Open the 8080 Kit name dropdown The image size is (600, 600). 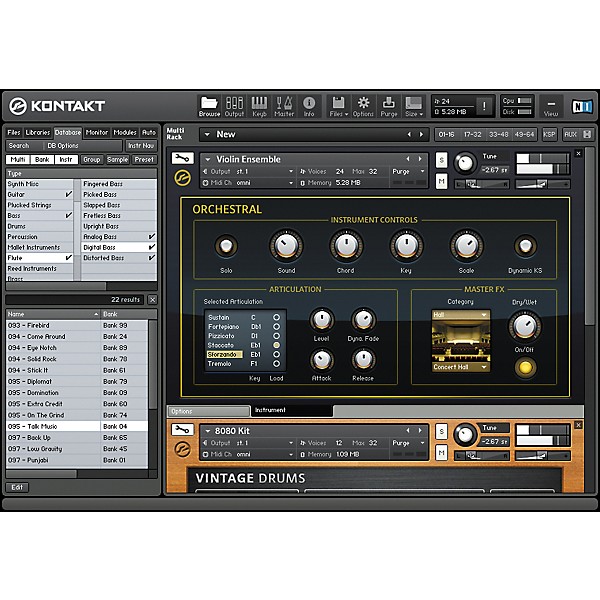(x=208, y=431)
